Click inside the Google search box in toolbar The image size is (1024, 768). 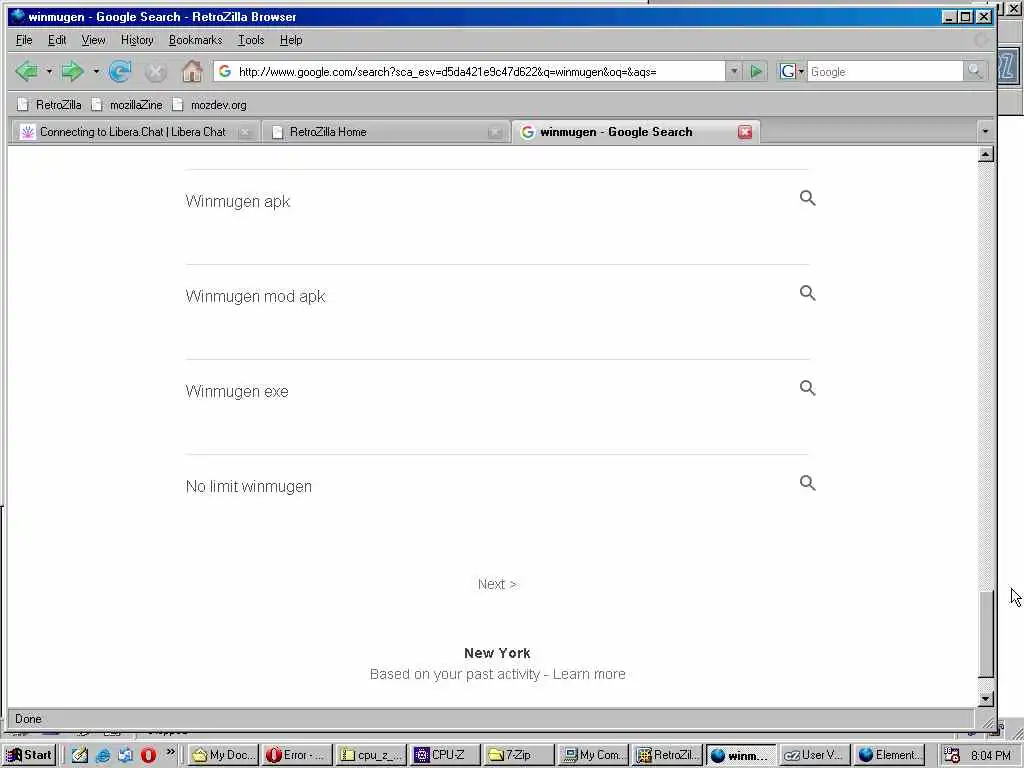pos(885,71)
